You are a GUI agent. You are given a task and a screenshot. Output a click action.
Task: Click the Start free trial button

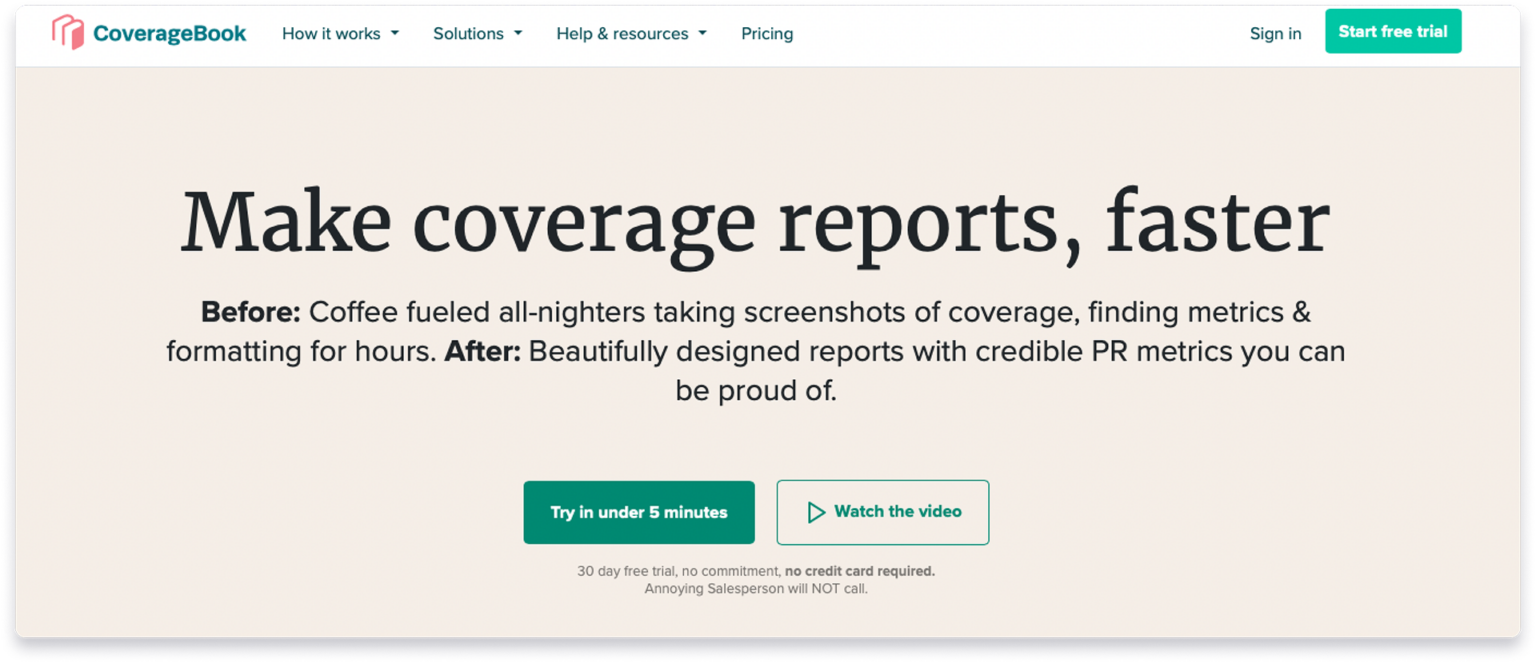coord(1393,31)
